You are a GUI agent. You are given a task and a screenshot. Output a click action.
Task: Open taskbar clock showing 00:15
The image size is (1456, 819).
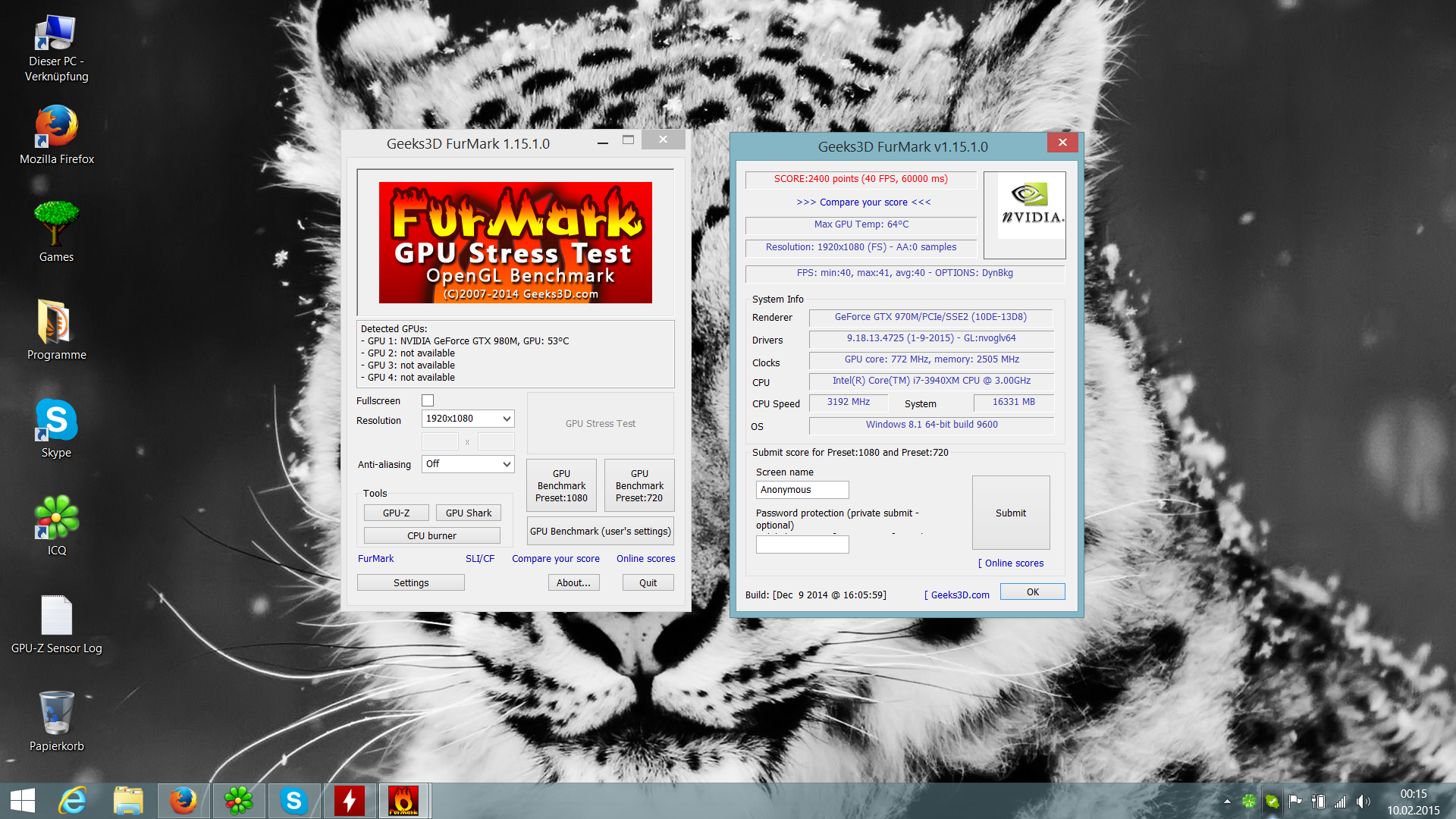(x=1413, y=802)
